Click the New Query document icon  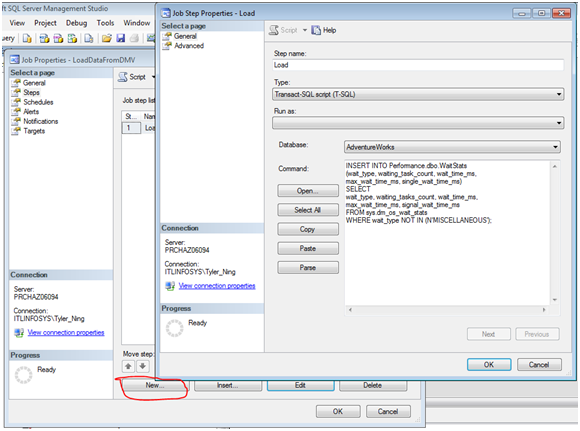pyautogui.click(x=27, y=38)
